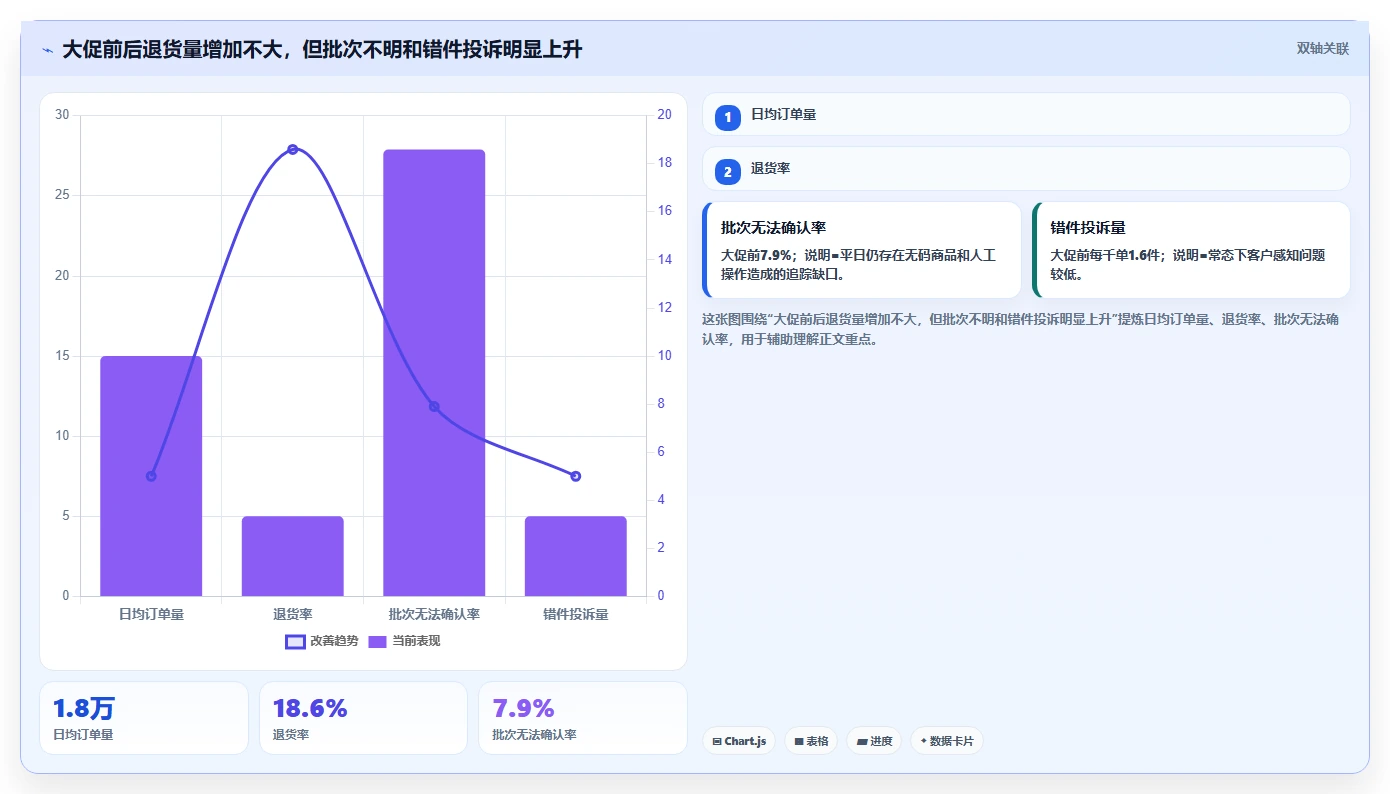
Task: Toggle the 当前表现 legend item
Action: pos(404,641)
